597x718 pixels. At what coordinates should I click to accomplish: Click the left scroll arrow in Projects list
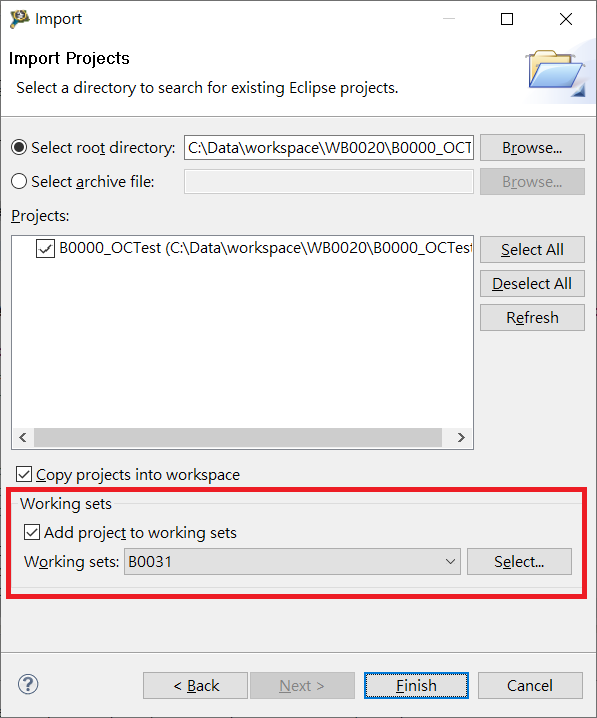(23, 437)
